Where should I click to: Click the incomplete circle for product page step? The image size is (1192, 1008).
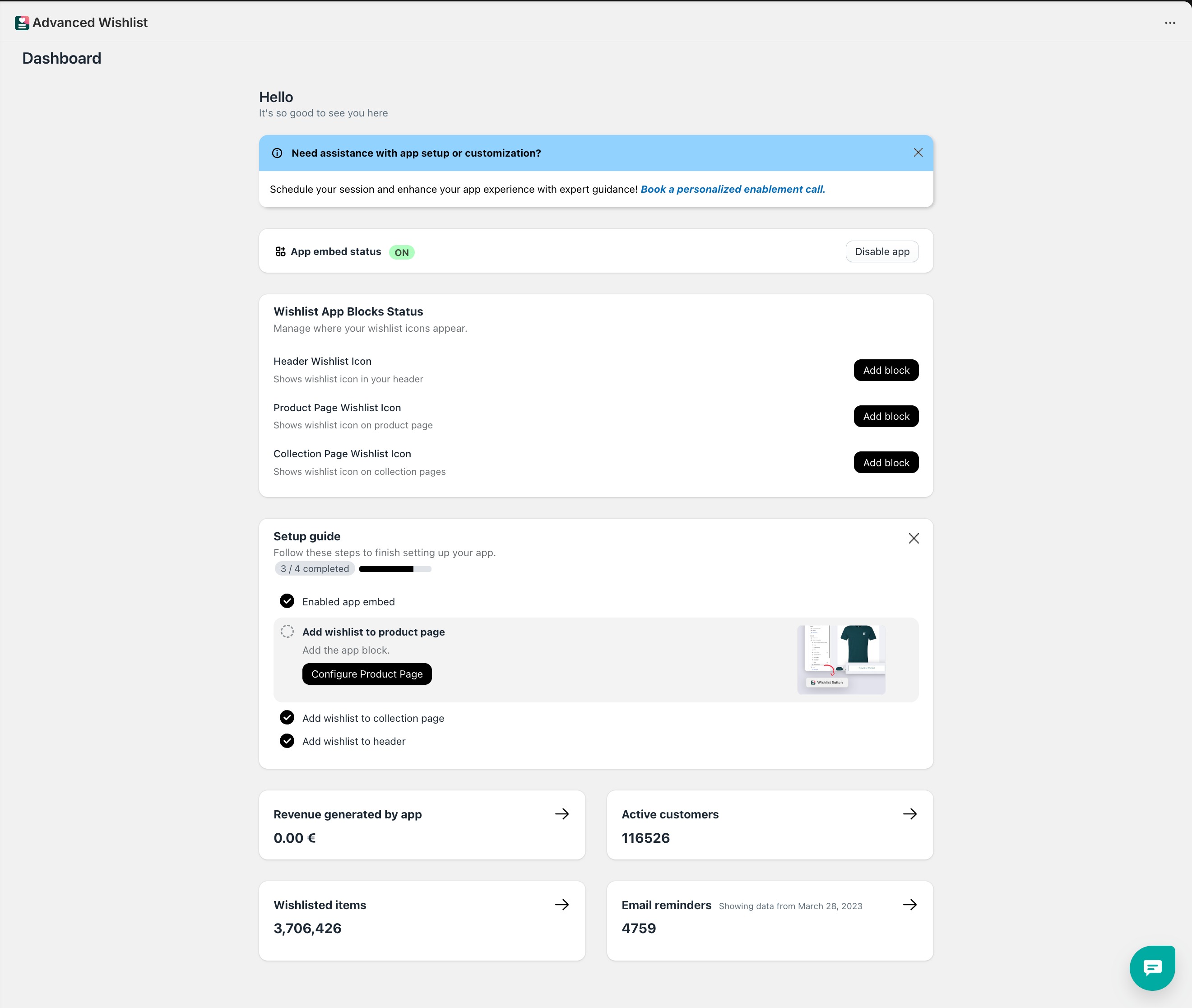(287, 632)
